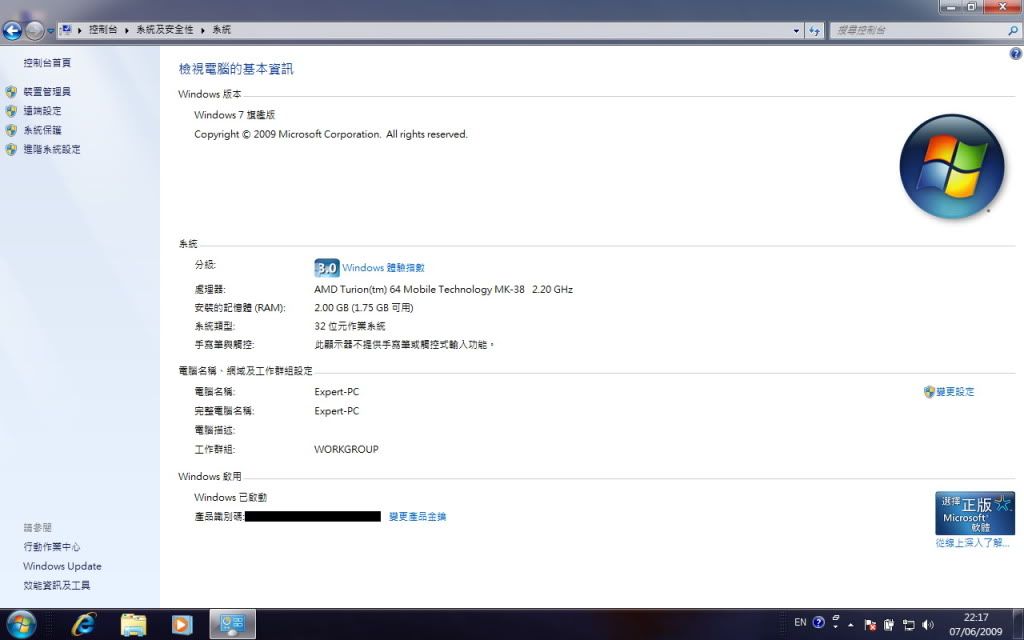Image resolution: width=1024 pixels, height=640 pixels.
Task: Click the language bar help icon
Action: 818,622
